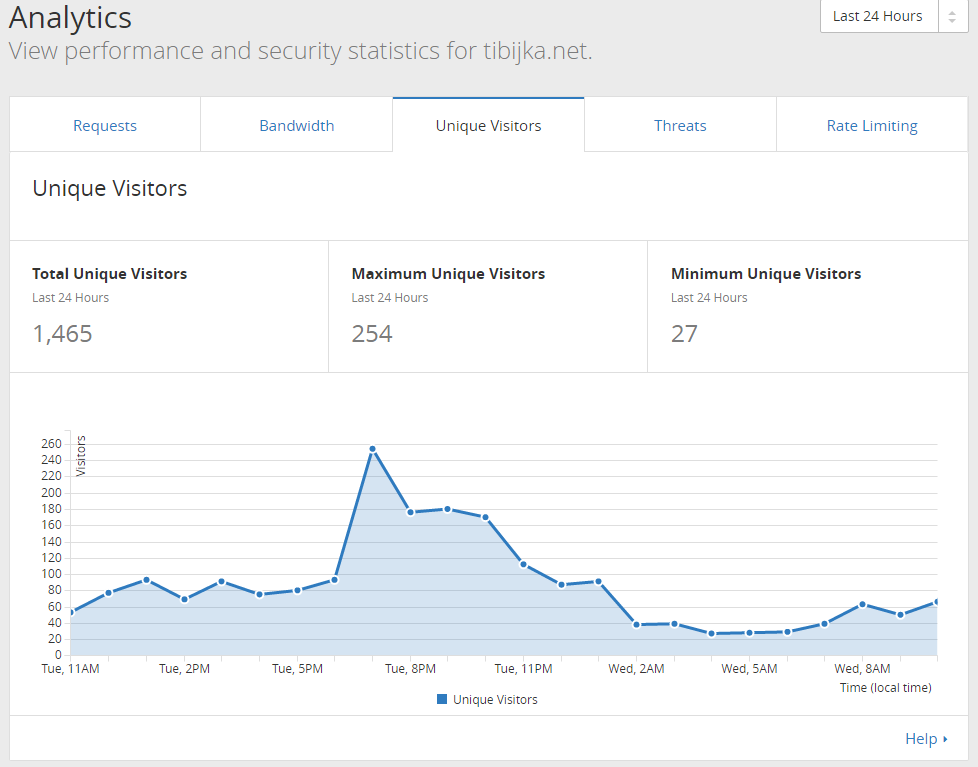
Task: Click the Maximum Unique Visitors value 254
Action: click(x=372, y=334)
